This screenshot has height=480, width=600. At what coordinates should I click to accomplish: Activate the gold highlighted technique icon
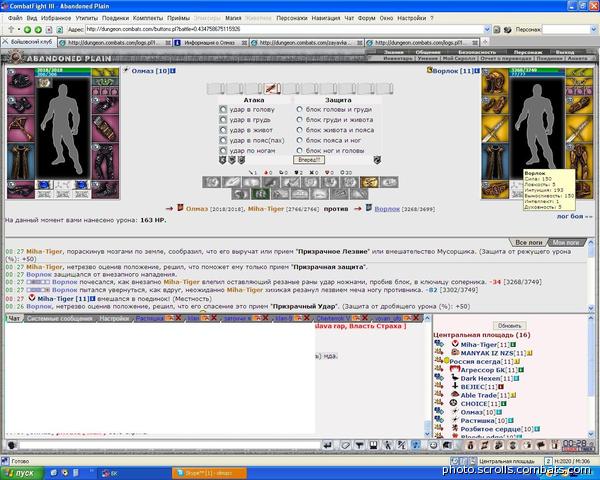[369, 182]
